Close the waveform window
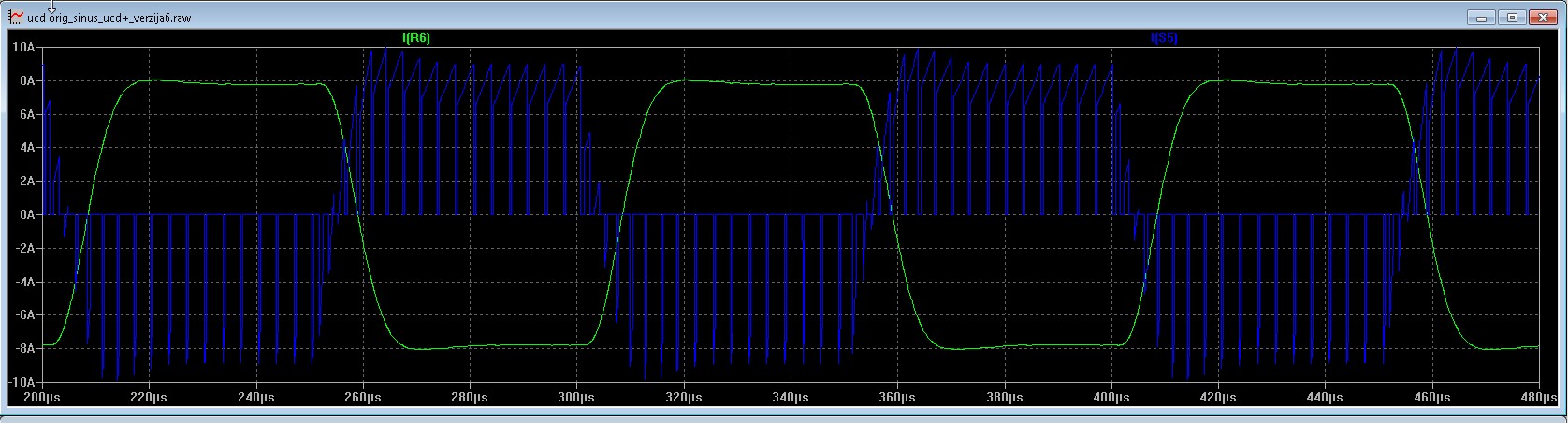1568x423 pixels. (x=1543, y=17)
